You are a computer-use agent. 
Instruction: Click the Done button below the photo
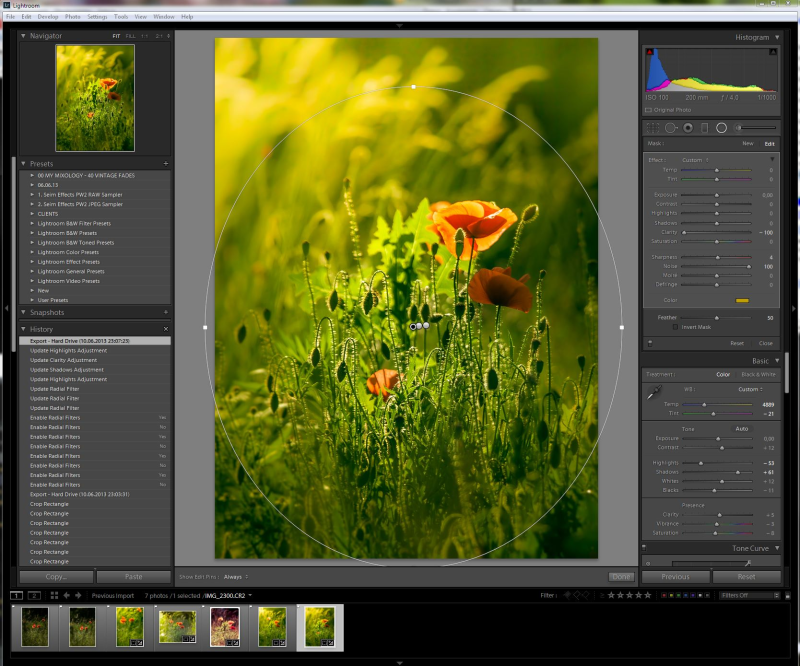(621, 577)
